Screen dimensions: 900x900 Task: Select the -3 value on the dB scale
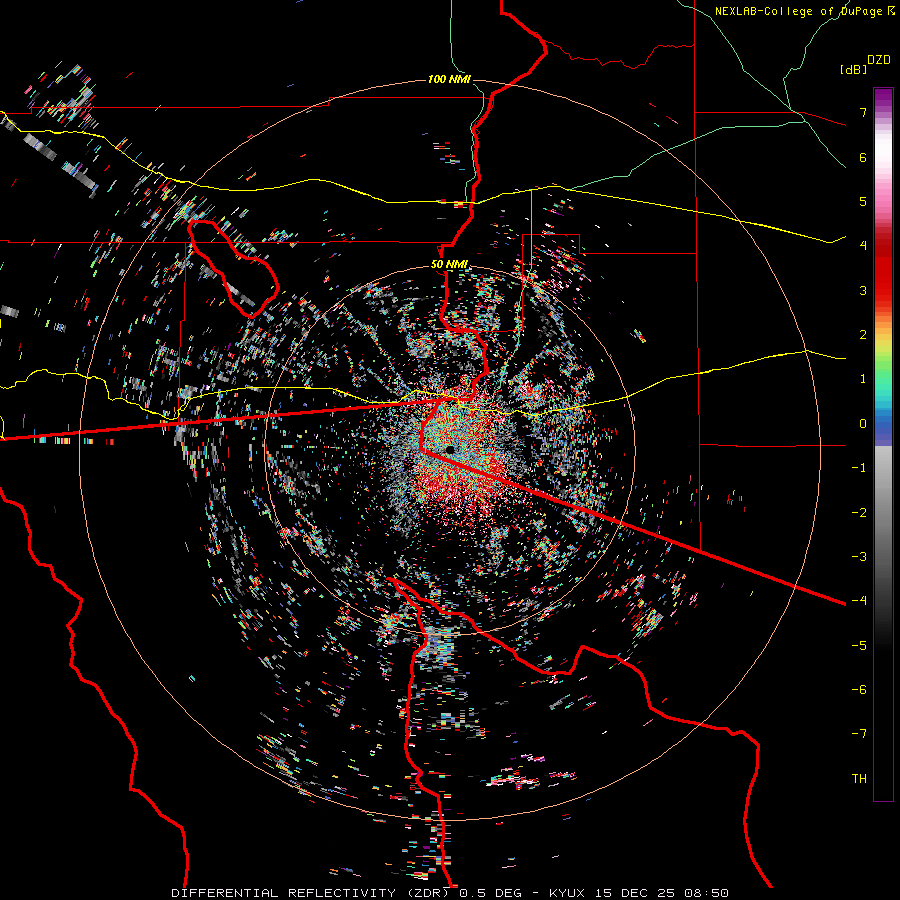pos(859,557)
